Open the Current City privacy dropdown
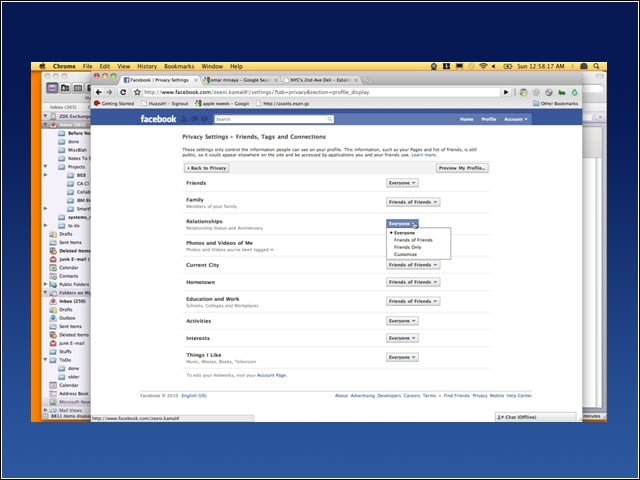This screenshot has width=640, height=480. (x=413, y=265)
